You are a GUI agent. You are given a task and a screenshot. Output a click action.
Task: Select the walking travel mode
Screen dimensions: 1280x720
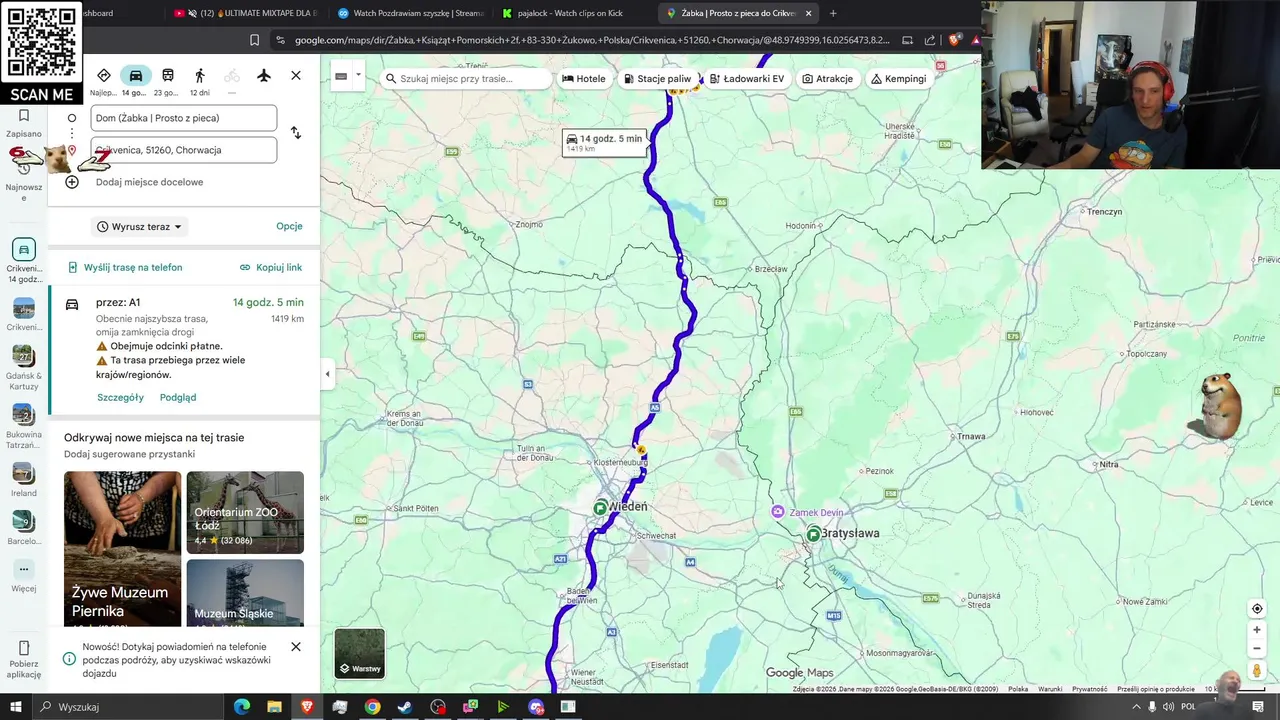coord(200,76)
